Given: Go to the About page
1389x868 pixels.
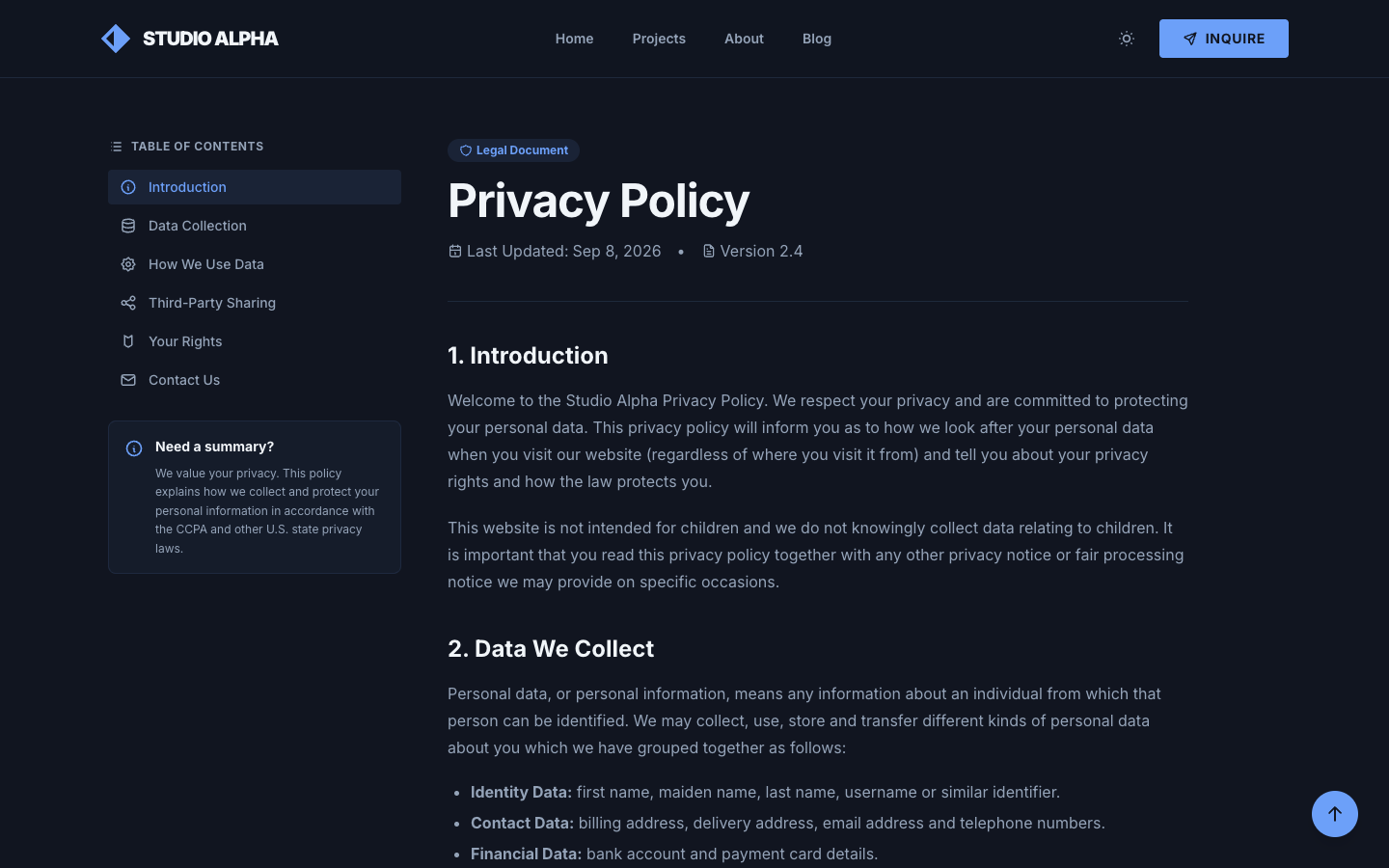Looking at the screenshot, I should [x=744, y=39].
